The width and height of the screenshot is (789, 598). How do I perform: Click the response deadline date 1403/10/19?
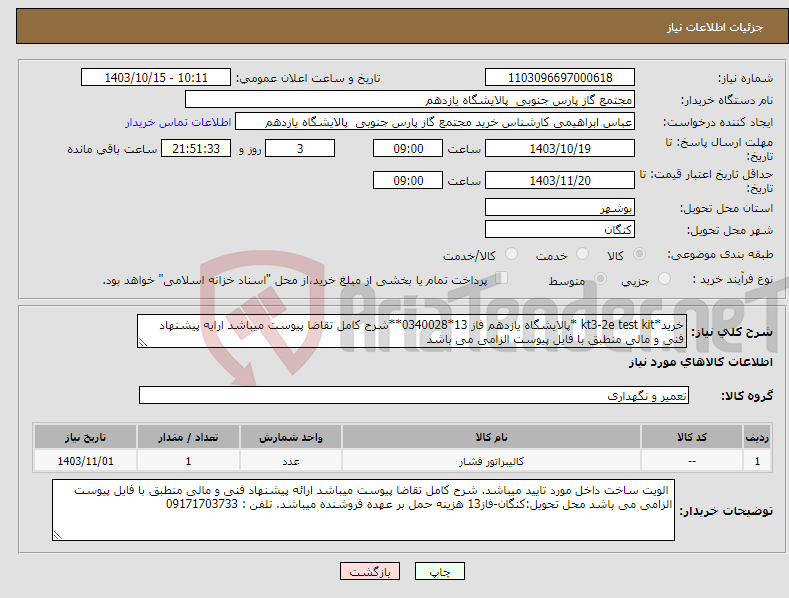tap(560, 148)
